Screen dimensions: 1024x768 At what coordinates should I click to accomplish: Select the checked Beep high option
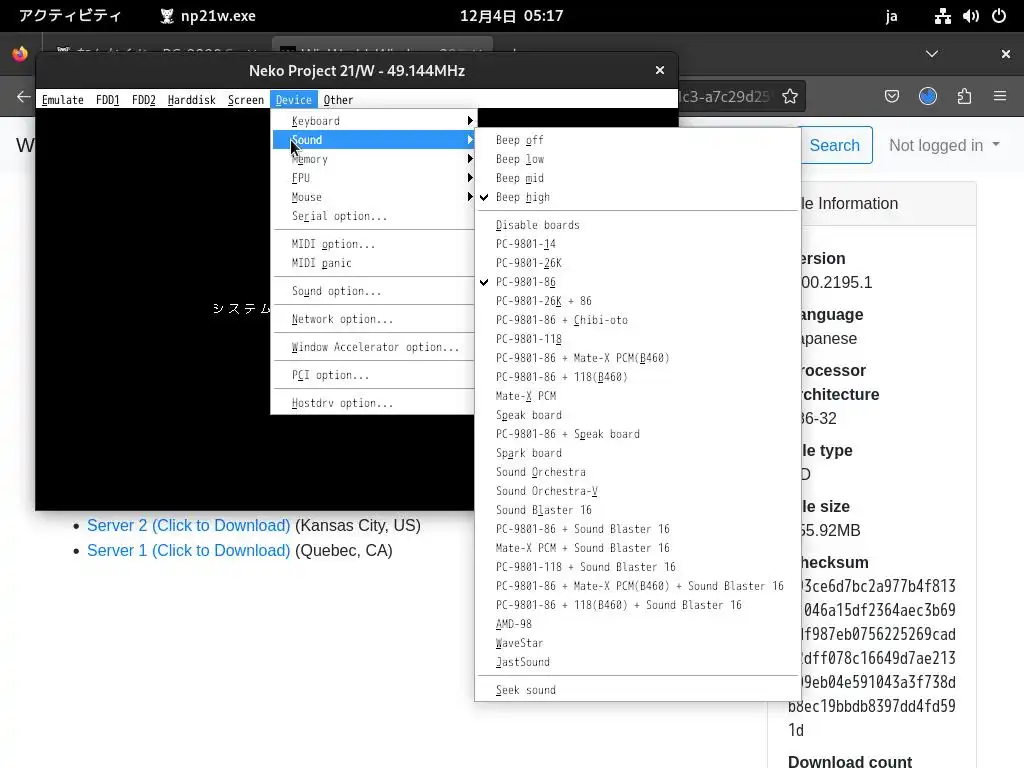pos(637,197)
